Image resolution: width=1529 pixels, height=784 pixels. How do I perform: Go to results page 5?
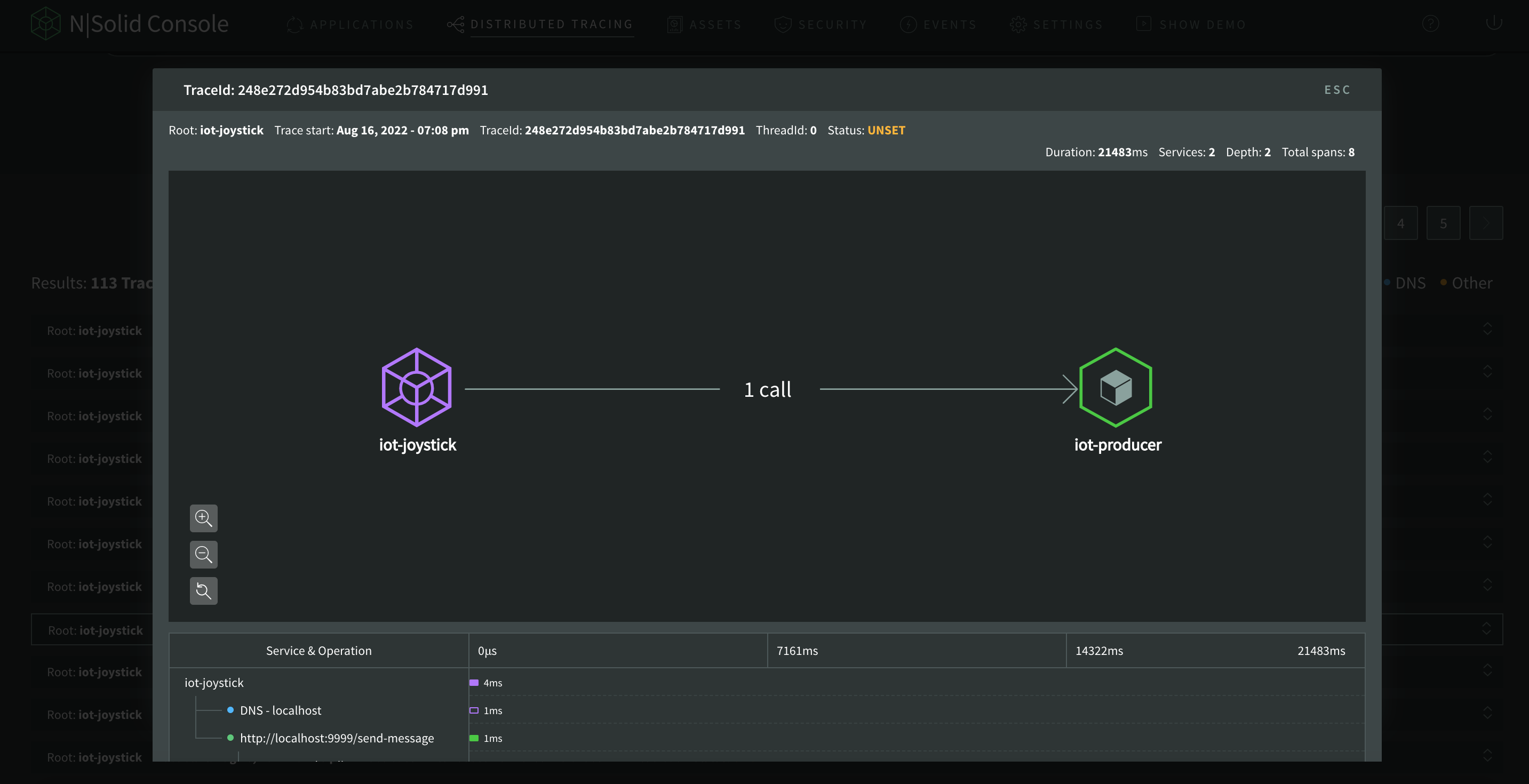[1443, 223]
